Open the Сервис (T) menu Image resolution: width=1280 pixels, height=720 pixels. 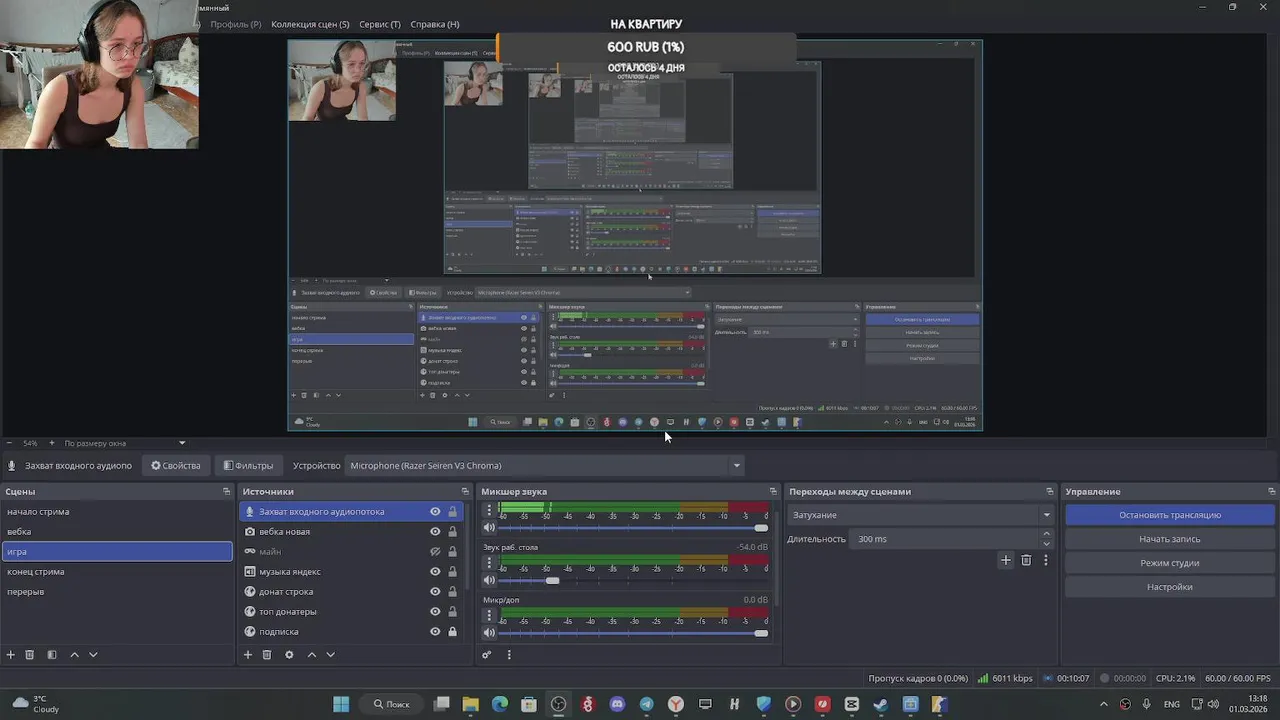click(380, 24)
